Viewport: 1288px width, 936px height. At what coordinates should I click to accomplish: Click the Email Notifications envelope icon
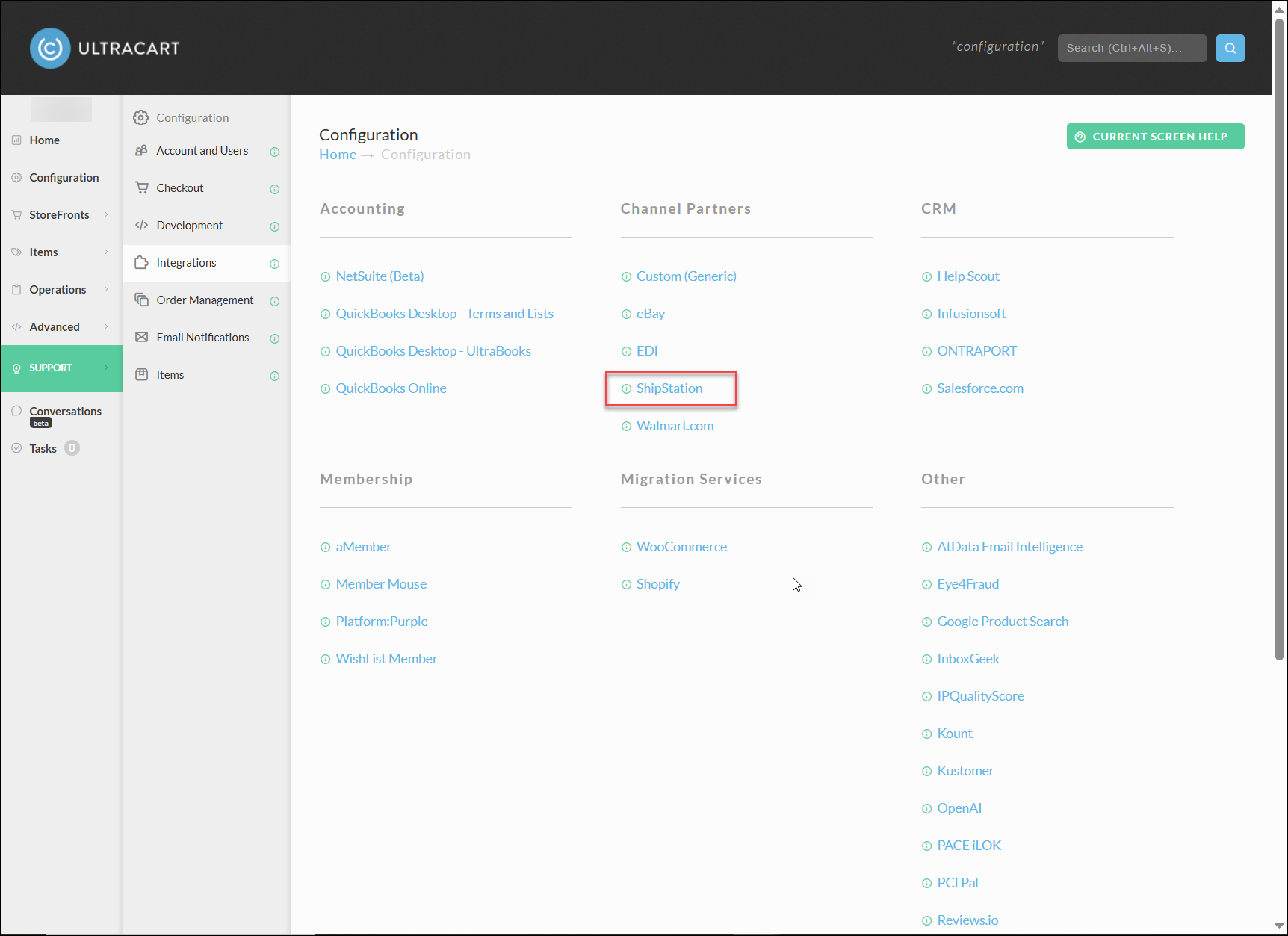(141, 337)
